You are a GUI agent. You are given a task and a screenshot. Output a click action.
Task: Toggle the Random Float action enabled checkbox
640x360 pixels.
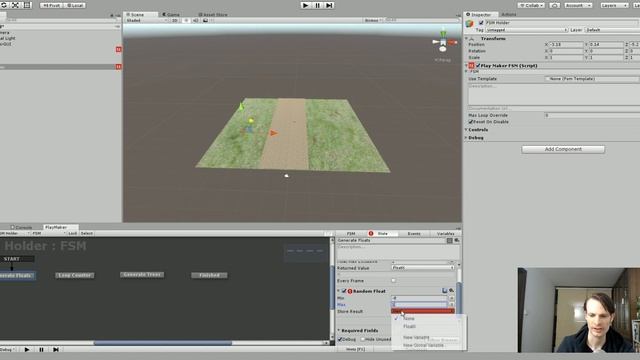(x=344, y=291)
